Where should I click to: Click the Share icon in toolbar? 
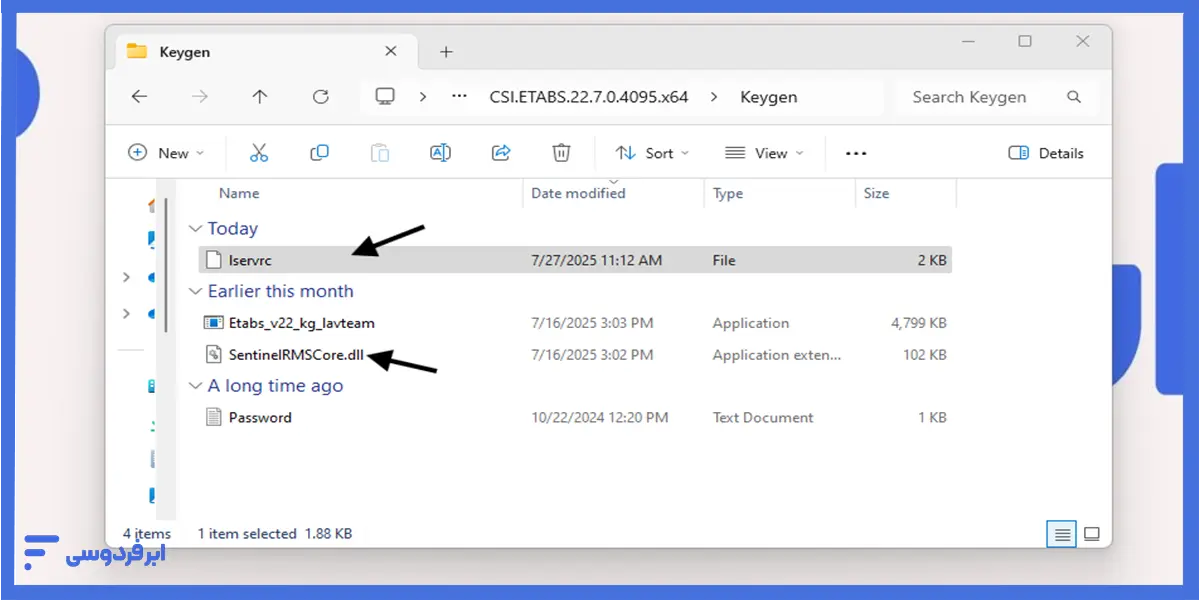(x=501, y=153)
